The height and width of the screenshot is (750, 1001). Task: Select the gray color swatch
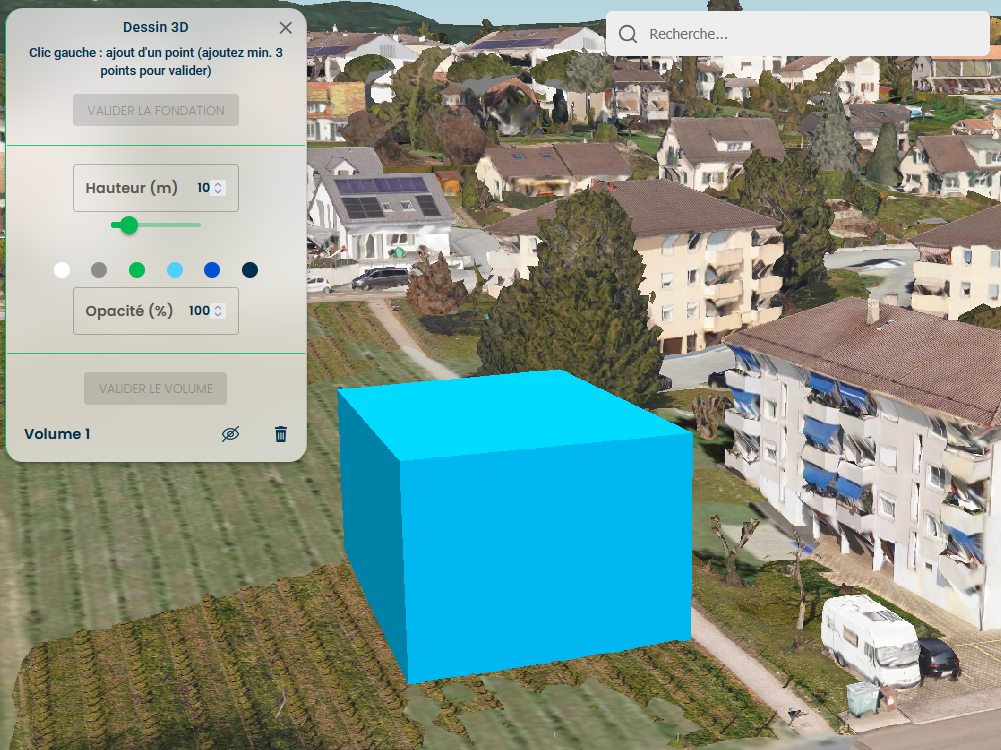click(99, 270)
